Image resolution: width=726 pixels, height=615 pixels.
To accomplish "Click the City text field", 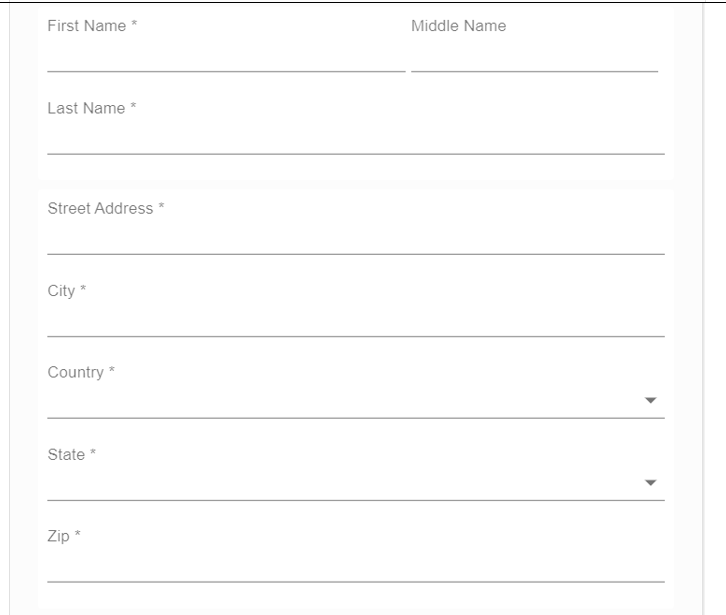I will pyautogui.click(x=355, y=320).
